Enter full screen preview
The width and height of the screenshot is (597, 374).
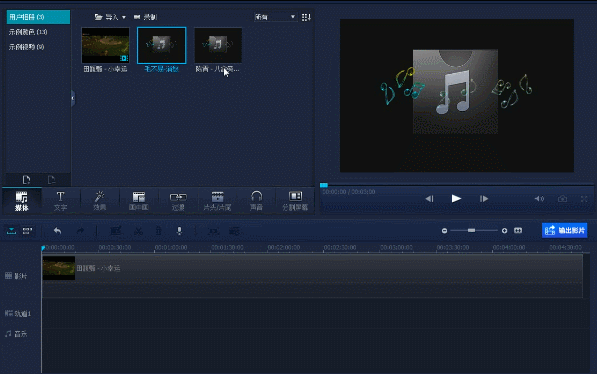click(584, 198)
